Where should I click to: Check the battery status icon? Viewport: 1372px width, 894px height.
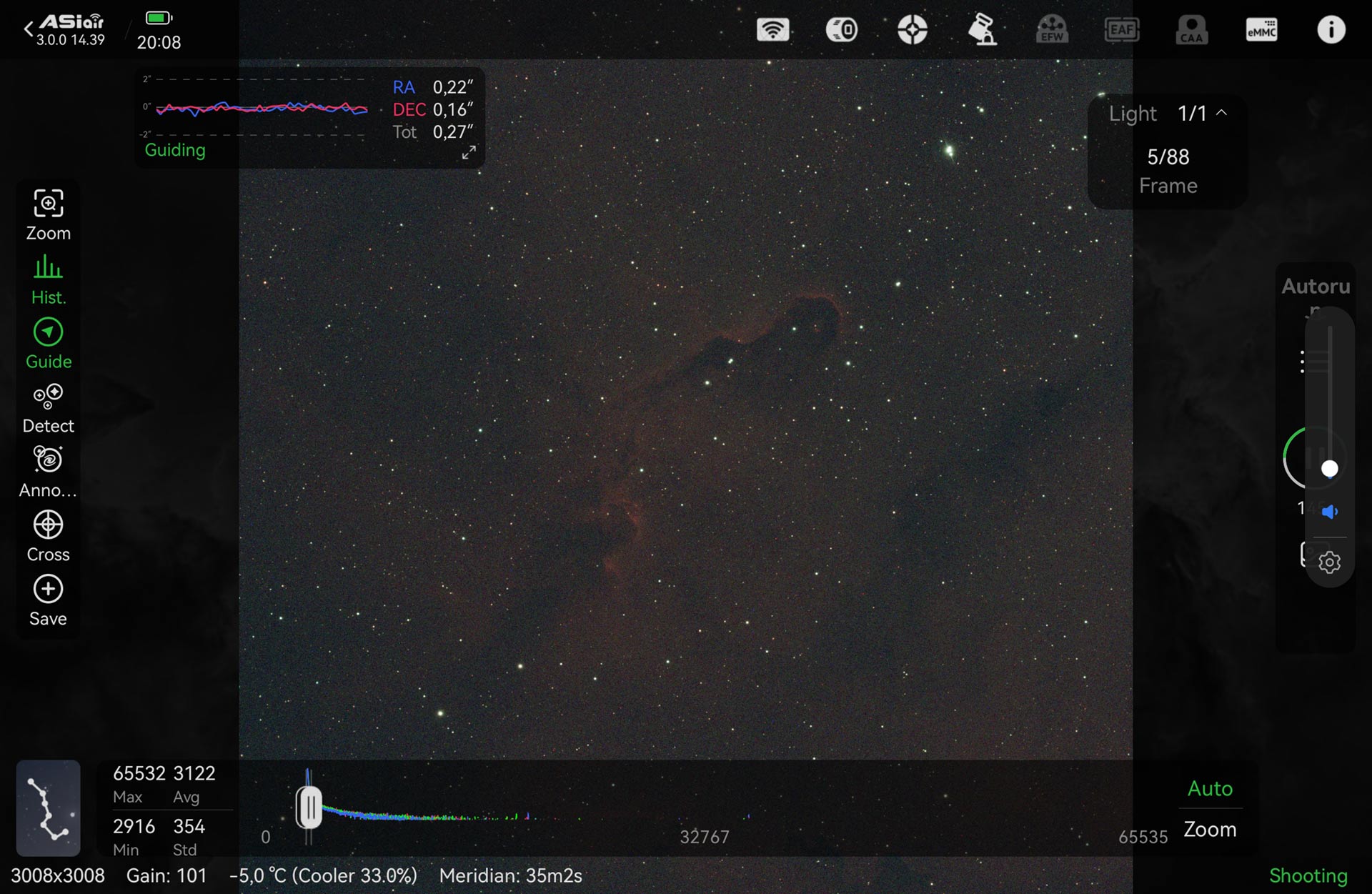(159, 18)
